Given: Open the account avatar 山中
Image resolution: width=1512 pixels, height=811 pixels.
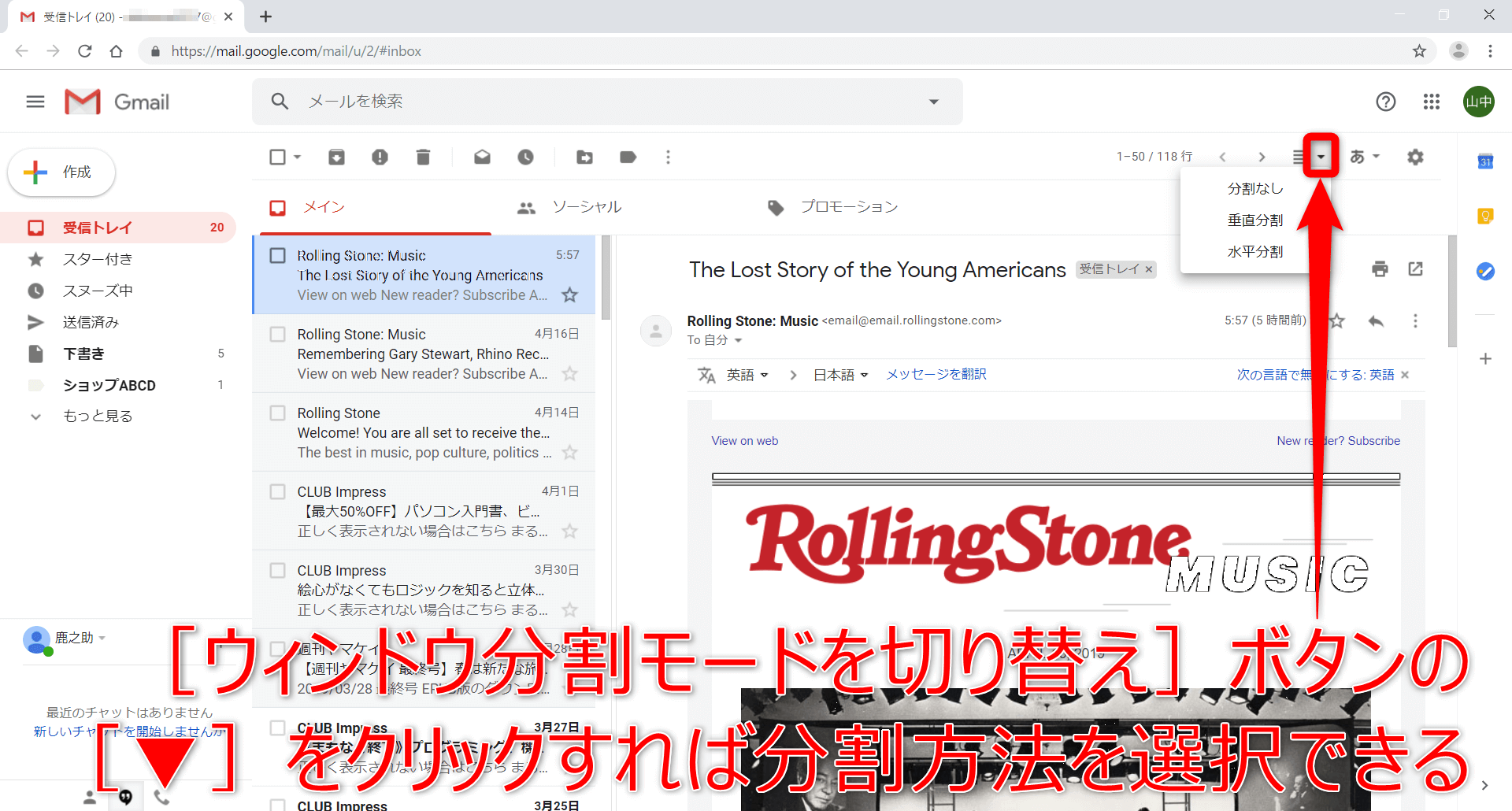Looking at the screenshot, I should (x=1479, y=102).
